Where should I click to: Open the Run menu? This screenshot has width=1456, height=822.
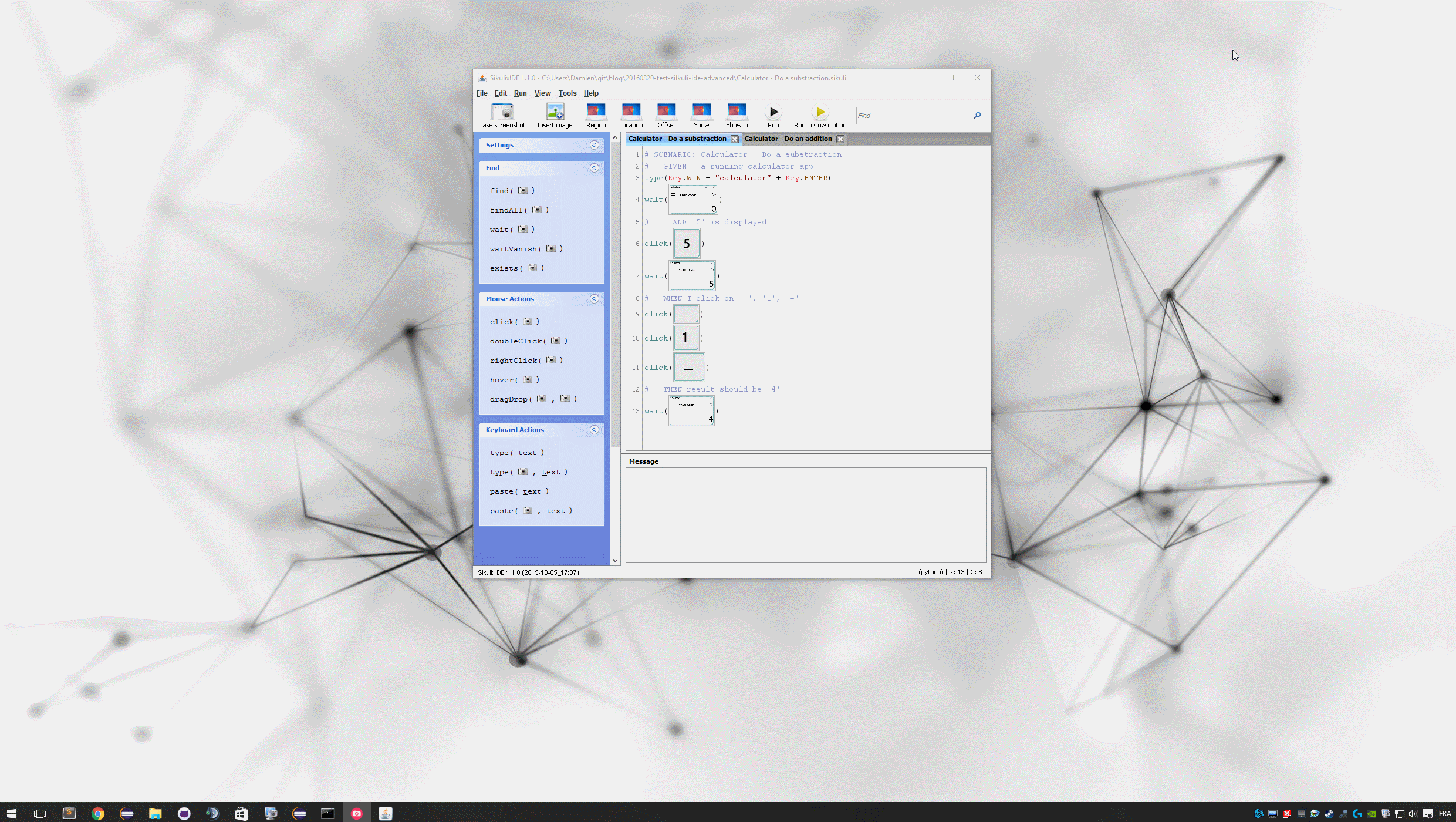[520, 93]
